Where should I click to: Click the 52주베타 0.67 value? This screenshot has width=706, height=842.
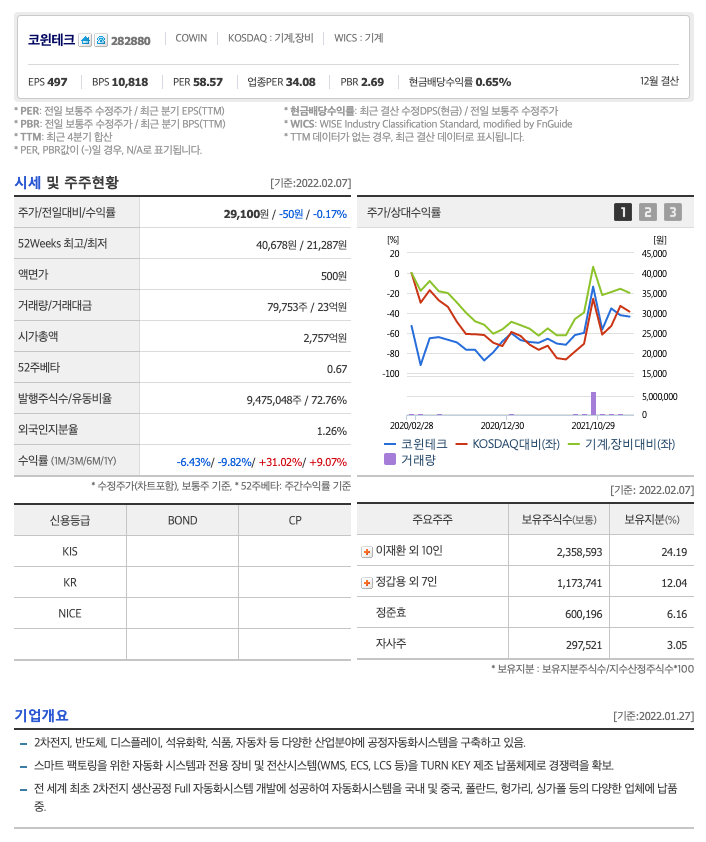tap(337, 369)
